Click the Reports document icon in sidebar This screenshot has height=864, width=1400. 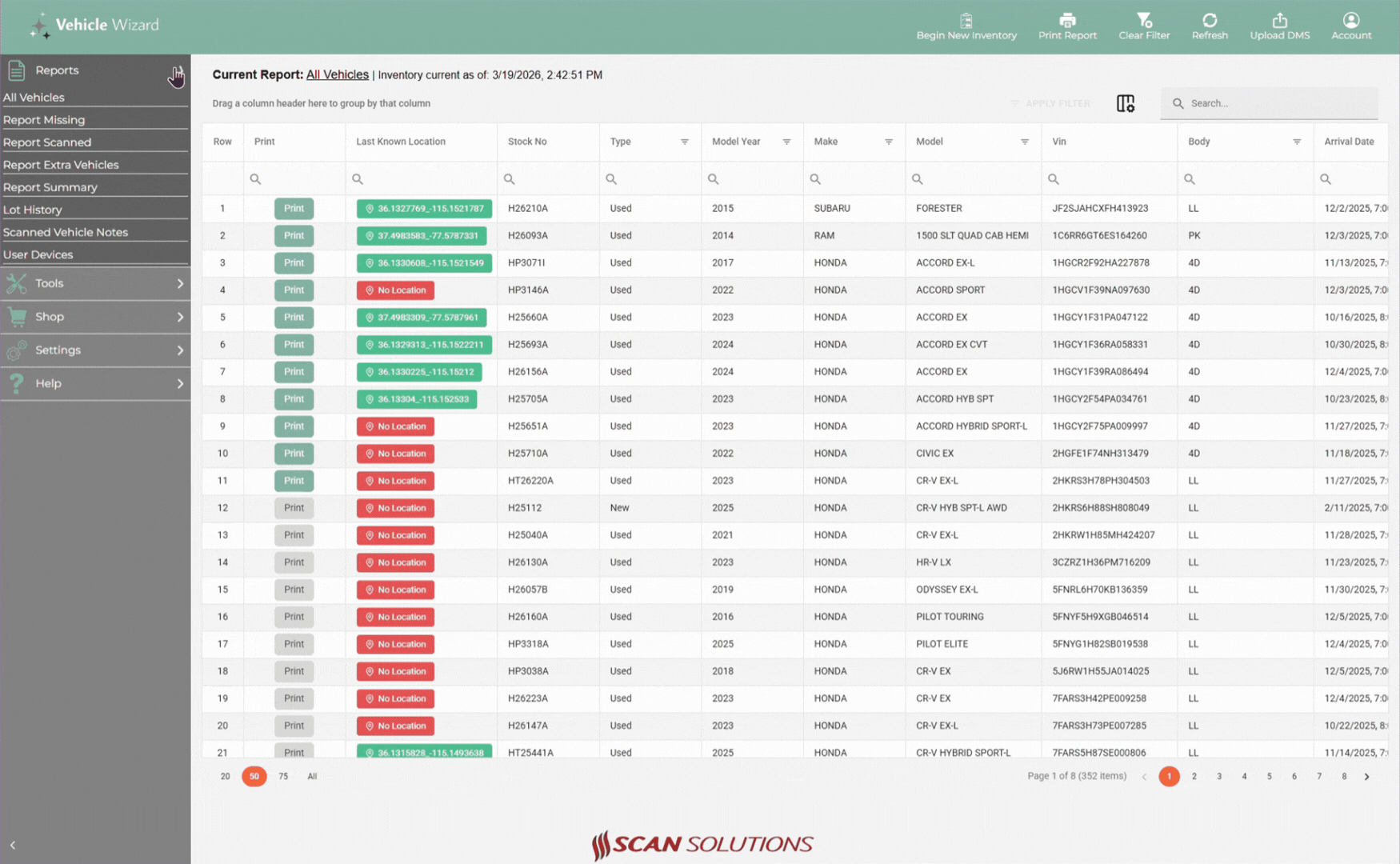point(17,70)
